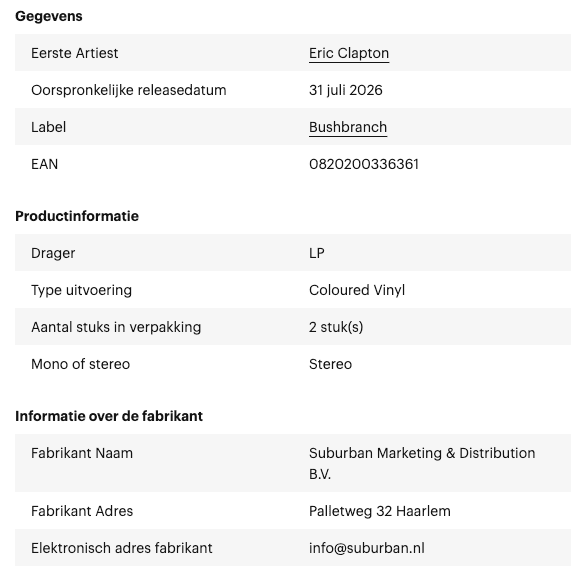Click the Informatie over de fabrikant heading

point(109,416)
